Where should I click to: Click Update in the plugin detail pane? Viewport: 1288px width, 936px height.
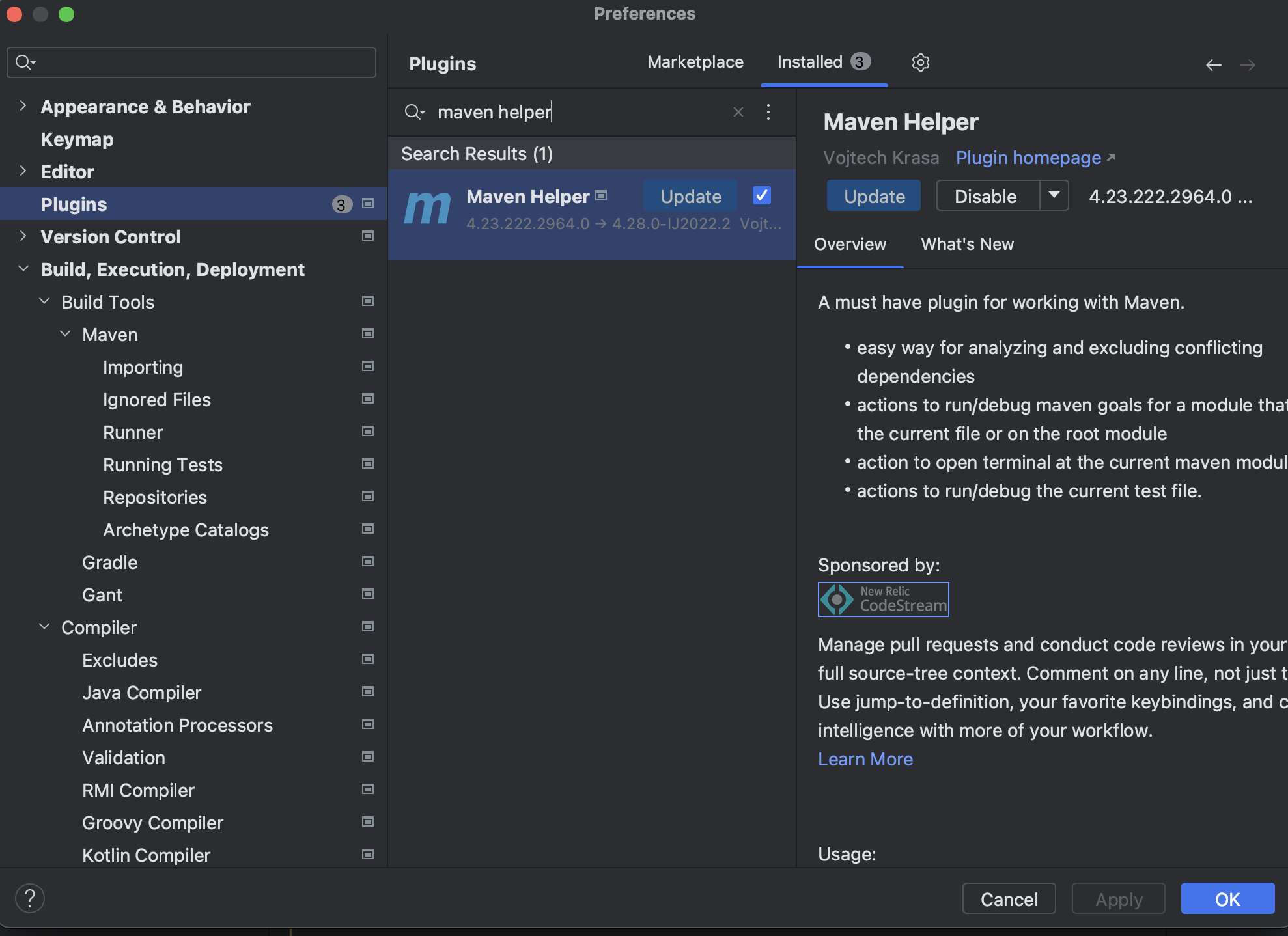coord(874,196)
